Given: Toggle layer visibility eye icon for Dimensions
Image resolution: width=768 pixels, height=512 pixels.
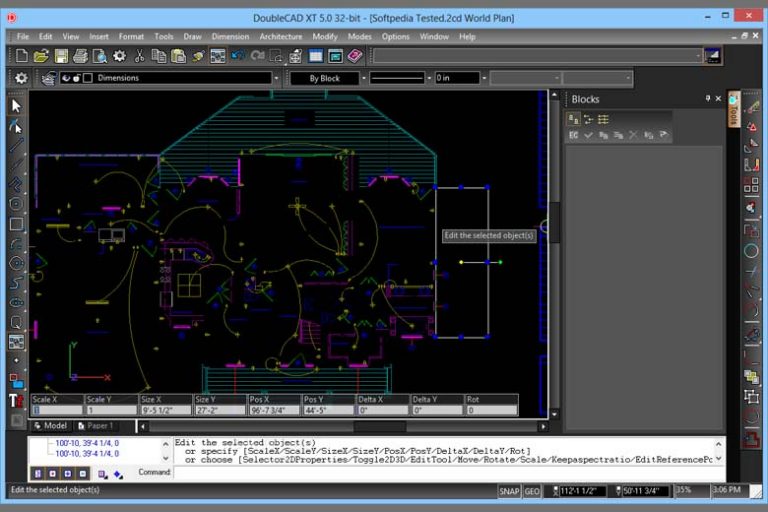Looking at the screenshot, I should click(x=66, y=78).
